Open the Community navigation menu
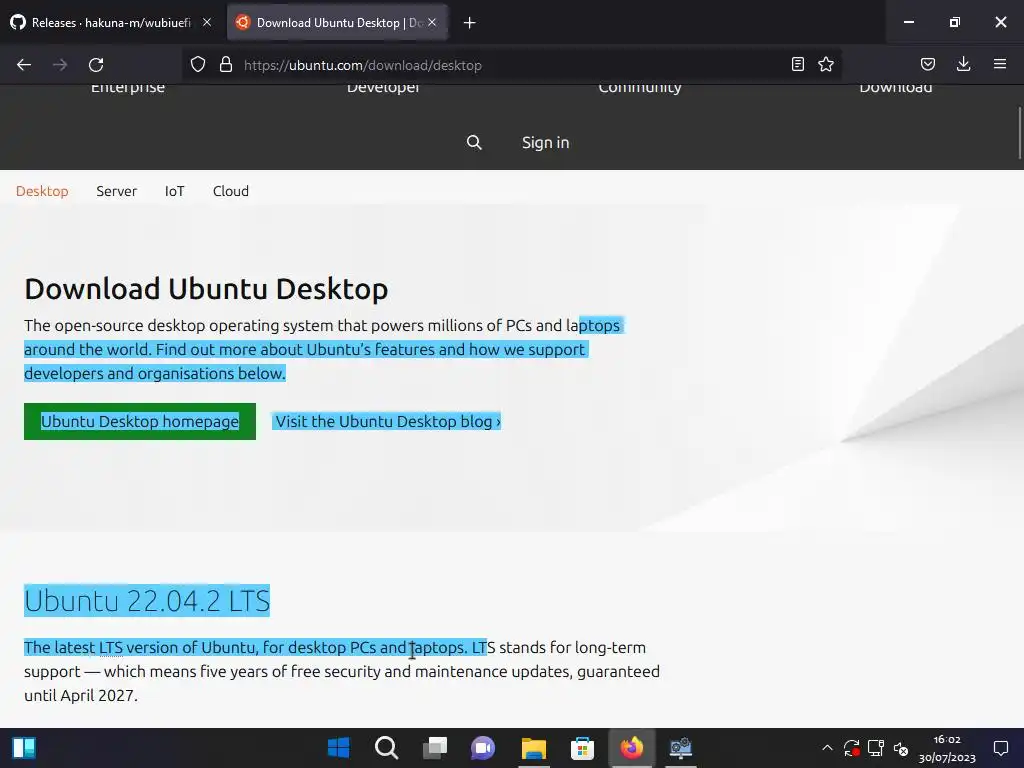 (x=640, y=88)
